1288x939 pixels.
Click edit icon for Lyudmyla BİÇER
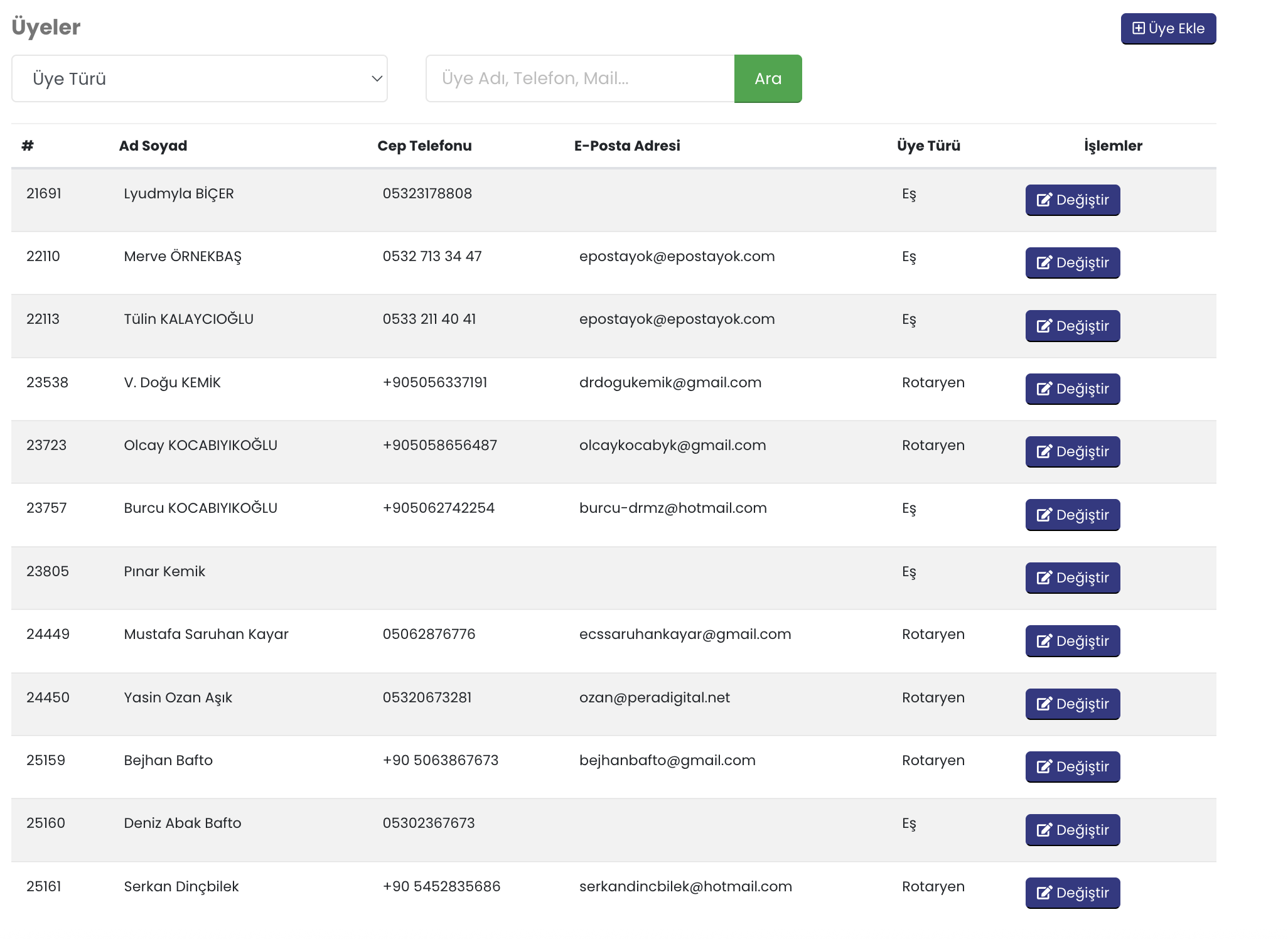1044,200
